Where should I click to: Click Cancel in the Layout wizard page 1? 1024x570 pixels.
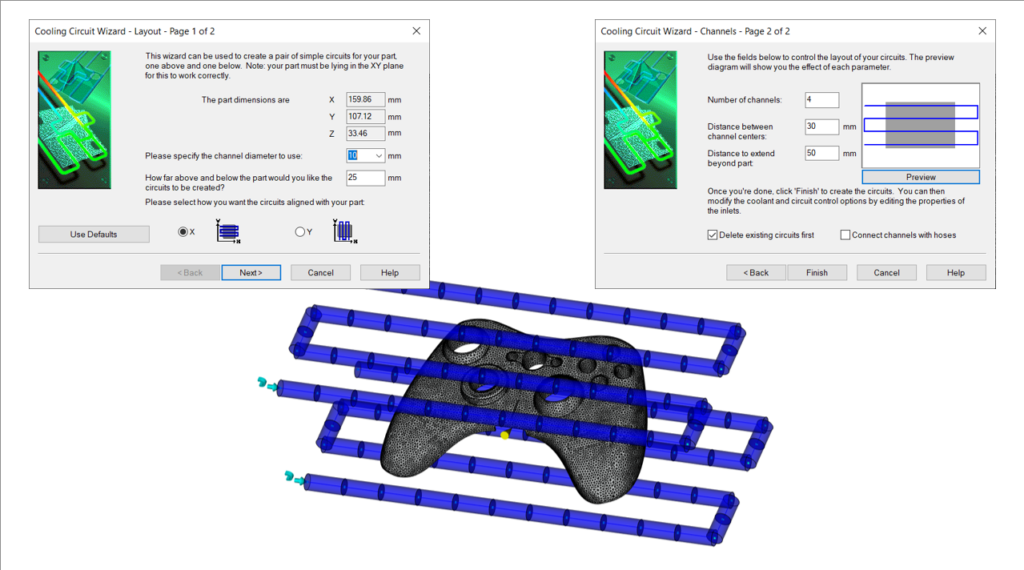click(321, 273)
